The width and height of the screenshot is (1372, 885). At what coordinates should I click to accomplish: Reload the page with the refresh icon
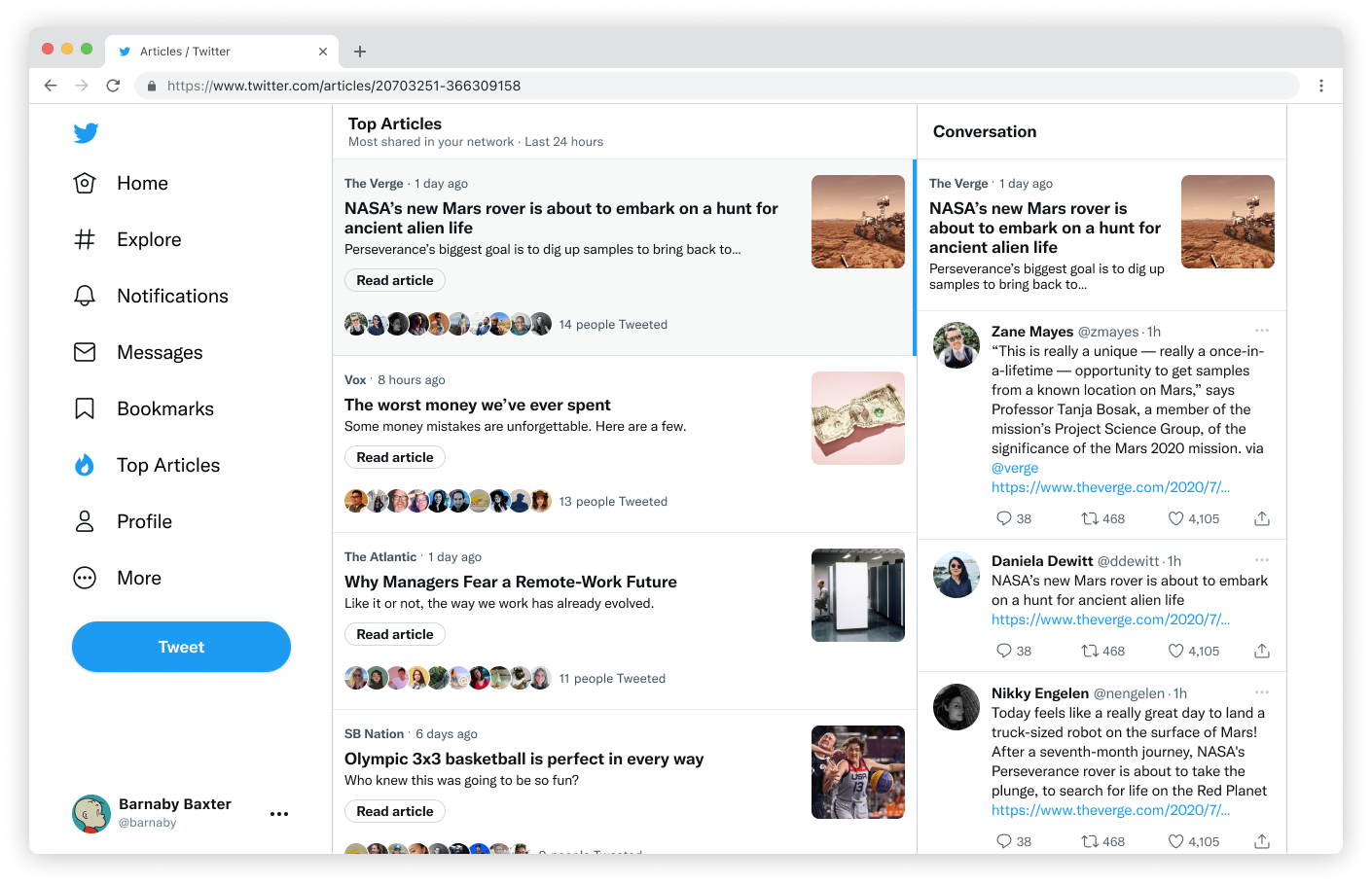click(x=113, y=86)
